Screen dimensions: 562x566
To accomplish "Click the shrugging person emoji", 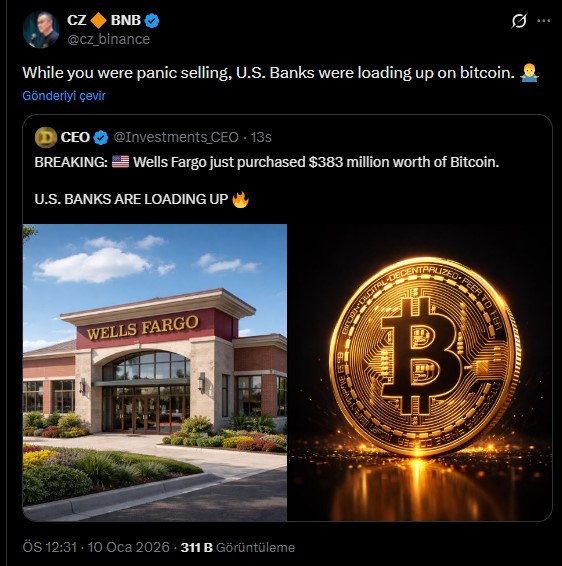I will point(529,73).
